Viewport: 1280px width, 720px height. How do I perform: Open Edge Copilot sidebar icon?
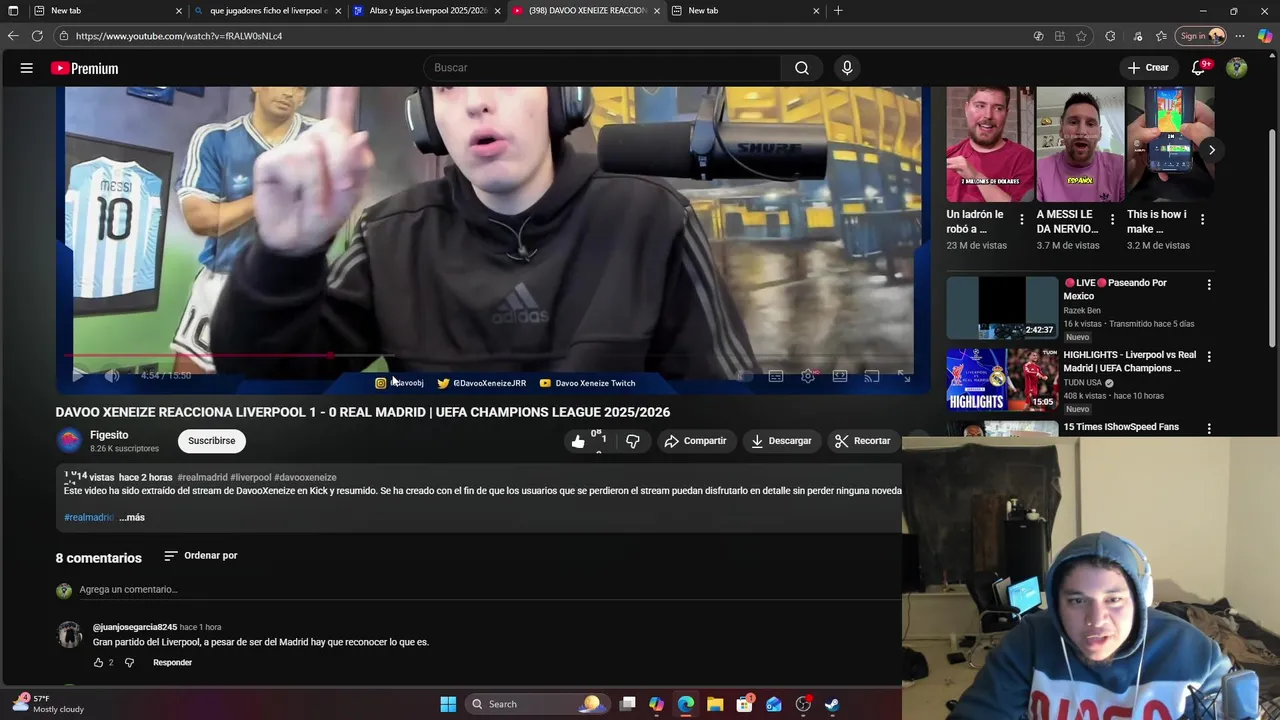(1264, 36)
